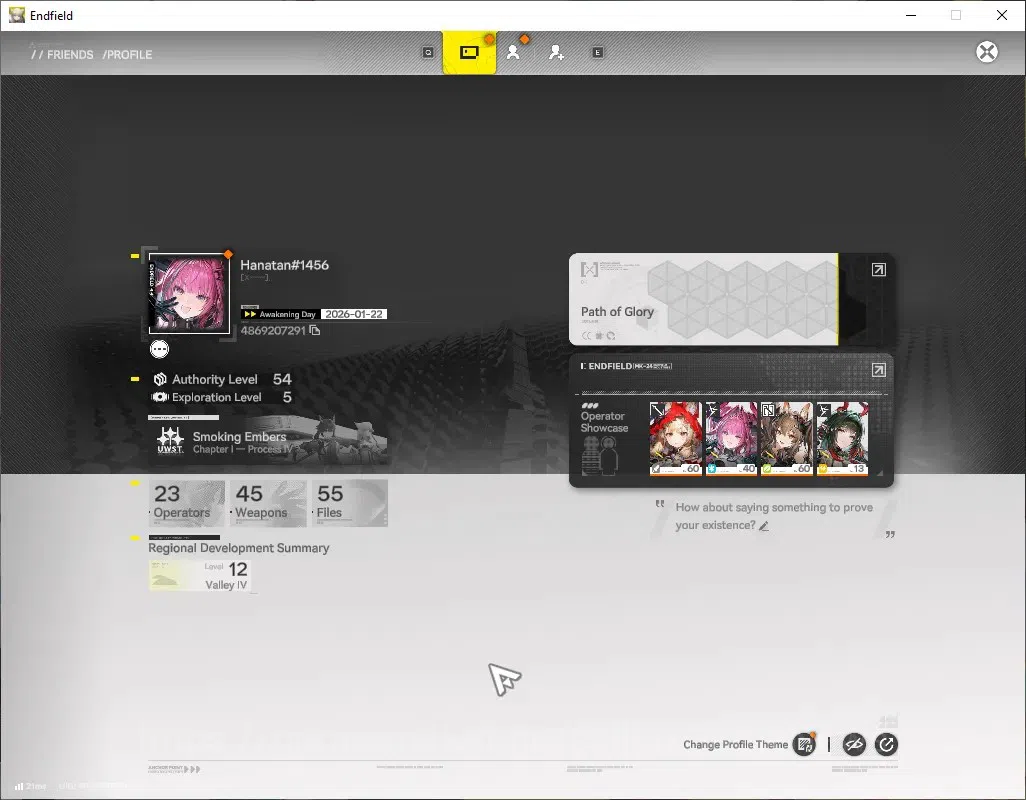Click the Exploration Level 5 entry

[x=222, y=397]
